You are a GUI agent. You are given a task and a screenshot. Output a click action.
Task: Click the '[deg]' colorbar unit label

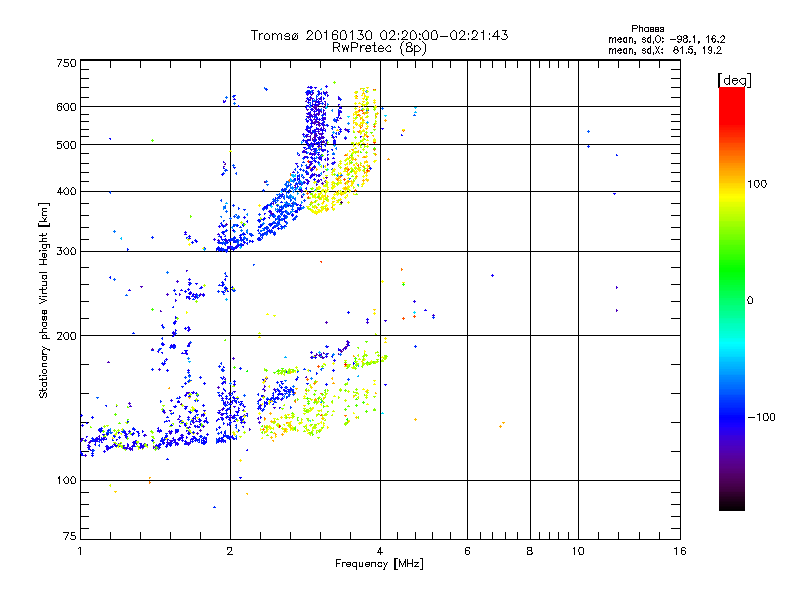[x=734, y=80]
